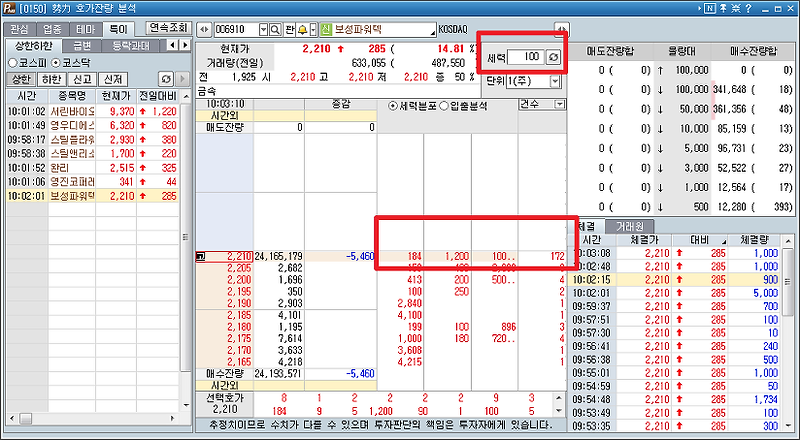The width and height of the screenshot is (800, 440).
Task: Open the stock code history dropdown
Action: click(263, 30)
